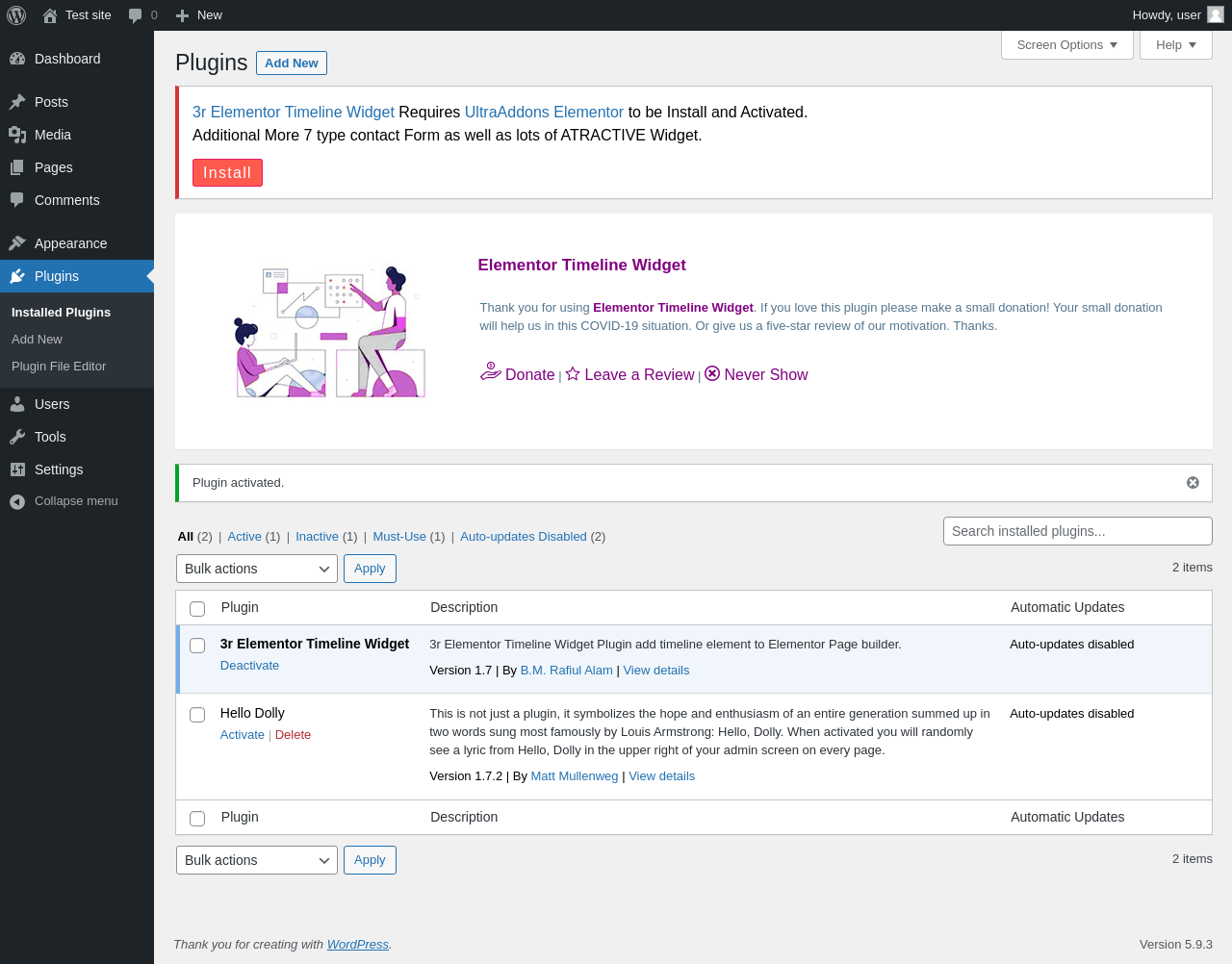Check the Hello Dolly plugin checkbox
Viewport: 1232px width, 964px height.
coord(197,715)
